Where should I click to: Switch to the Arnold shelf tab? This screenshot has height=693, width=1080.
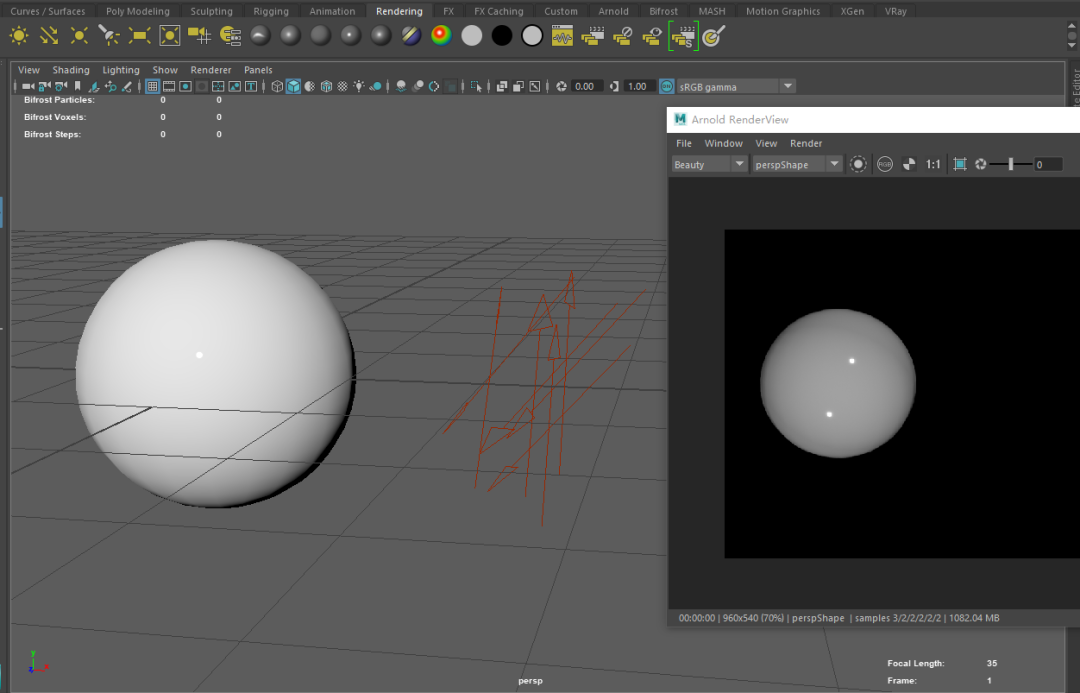coord(613,11)
